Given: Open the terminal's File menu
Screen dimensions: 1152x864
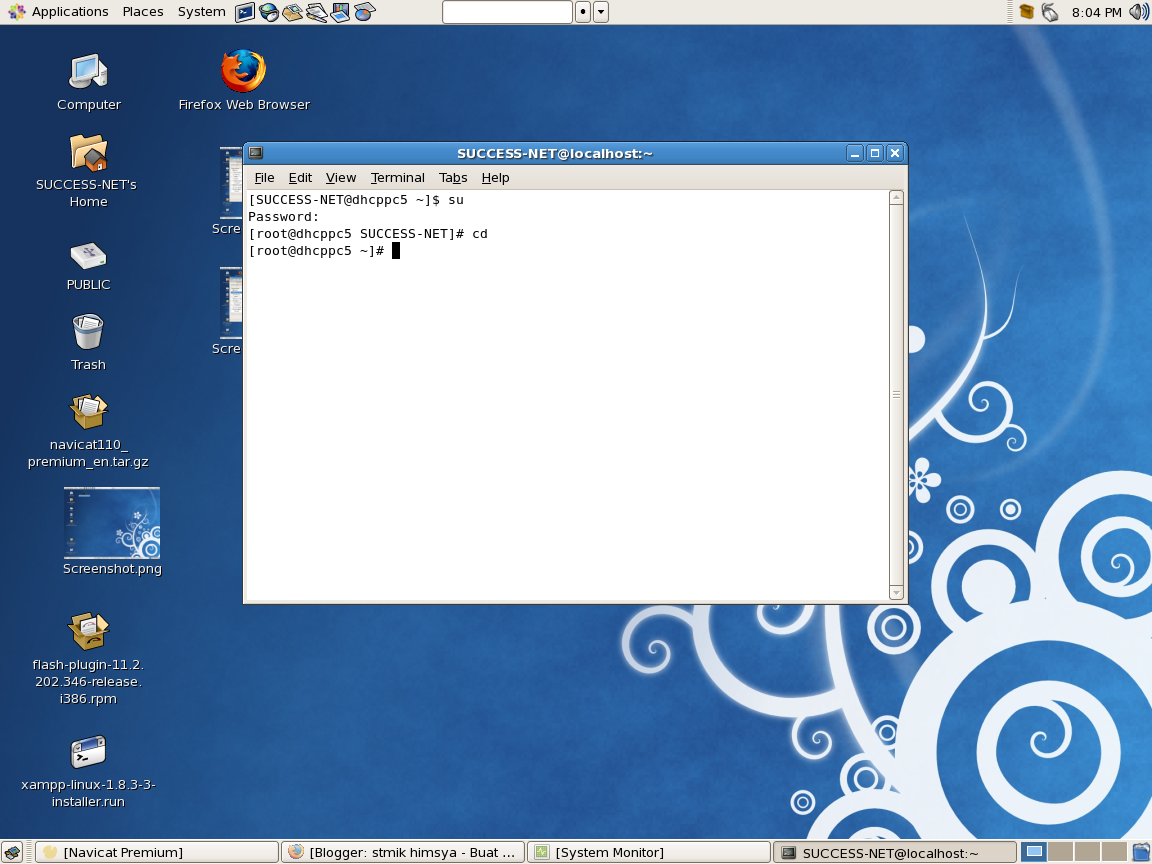Looking at the screenshot, I should 264,177.
